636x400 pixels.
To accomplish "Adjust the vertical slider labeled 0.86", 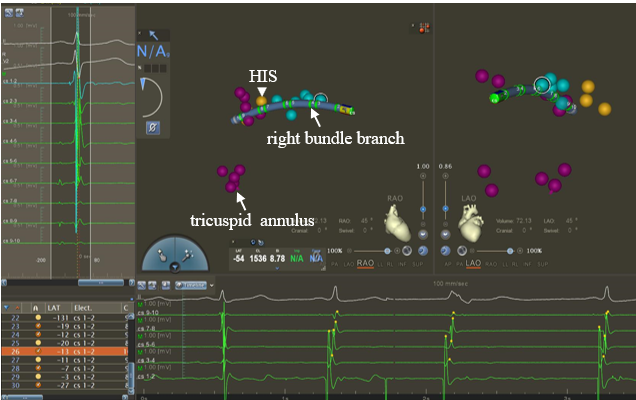I will click(445, 209).
